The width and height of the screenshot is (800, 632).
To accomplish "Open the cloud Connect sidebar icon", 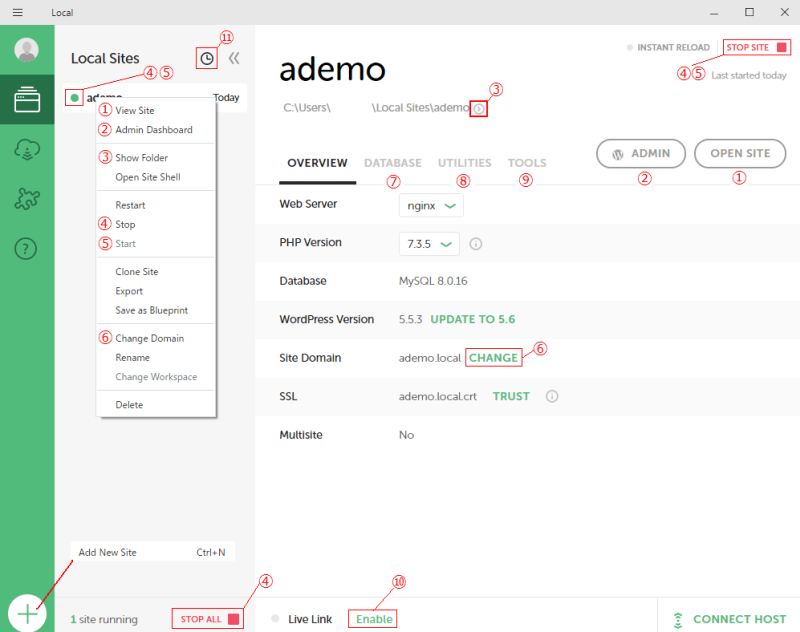I will point(27,149).
